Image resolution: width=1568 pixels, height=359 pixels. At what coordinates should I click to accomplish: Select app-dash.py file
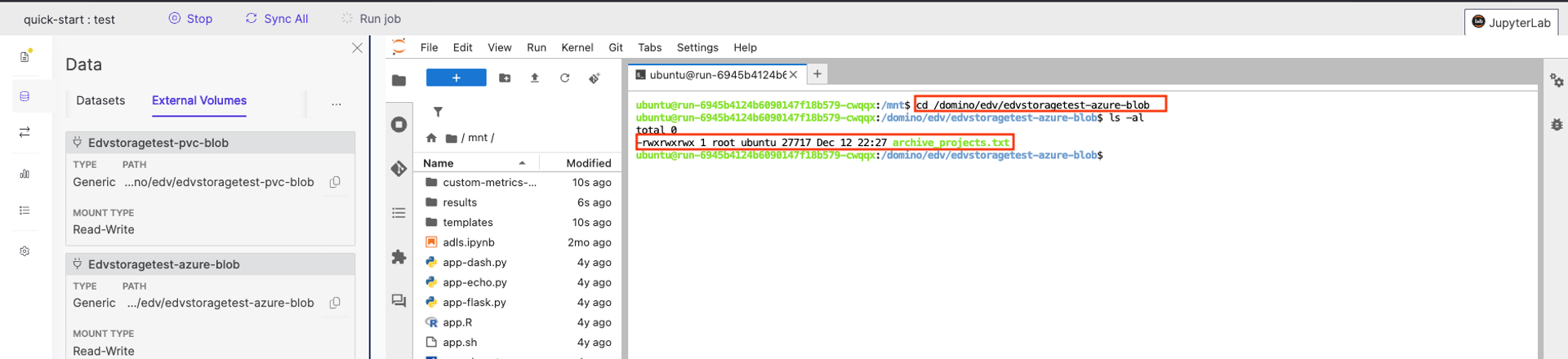[x=518, y=263]
